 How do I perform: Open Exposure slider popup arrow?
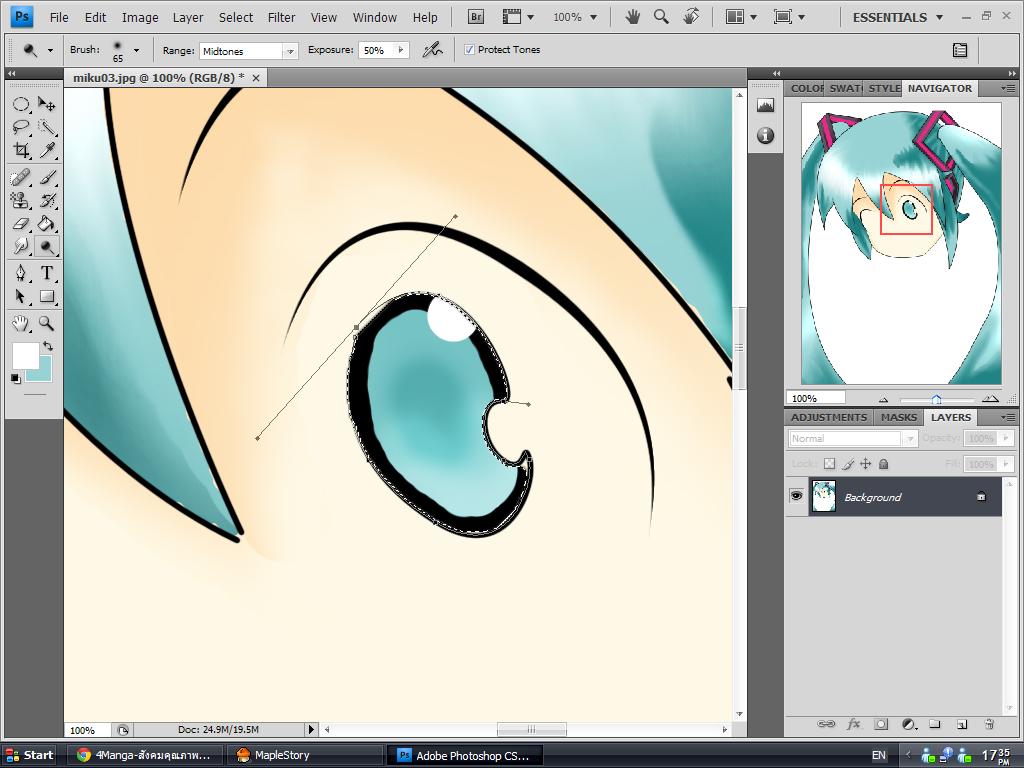click(401, 50)
